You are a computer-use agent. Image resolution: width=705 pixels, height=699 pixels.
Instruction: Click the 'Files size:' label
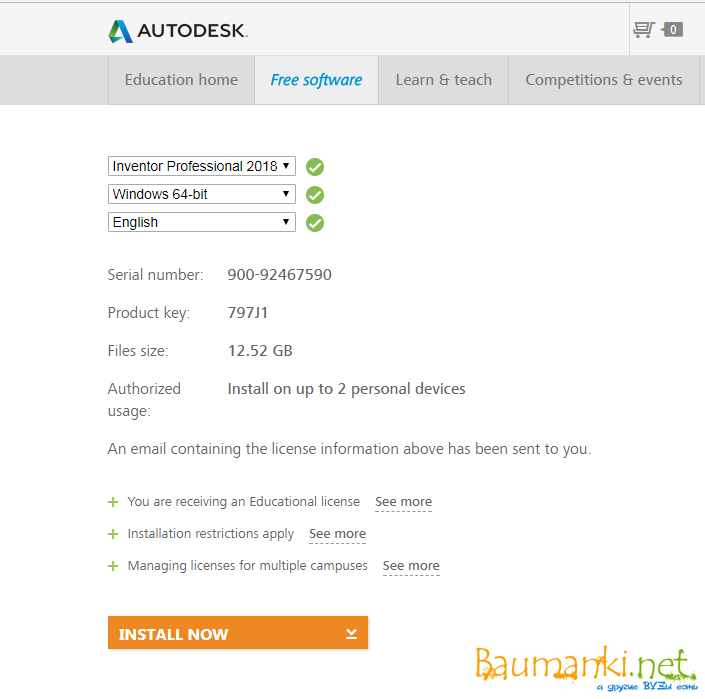138,351
